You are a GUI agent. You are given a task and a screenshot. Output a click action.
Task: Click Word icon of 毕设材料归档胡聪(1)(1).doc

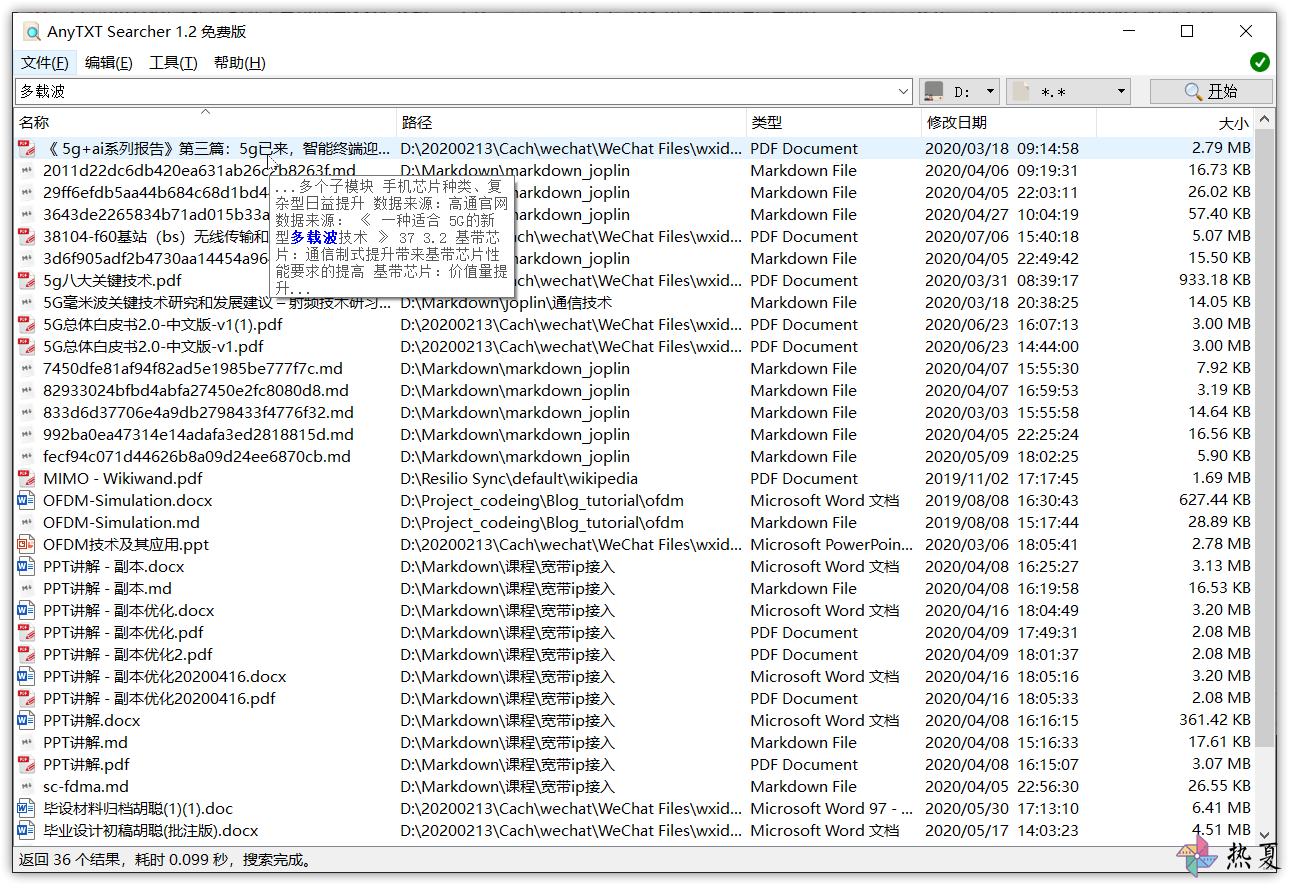27,809
